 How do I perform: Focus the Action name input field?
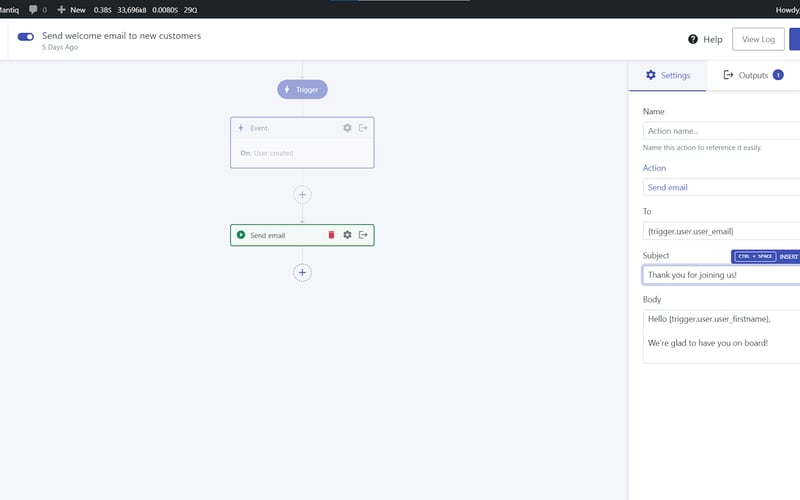[x=721, y=131]
